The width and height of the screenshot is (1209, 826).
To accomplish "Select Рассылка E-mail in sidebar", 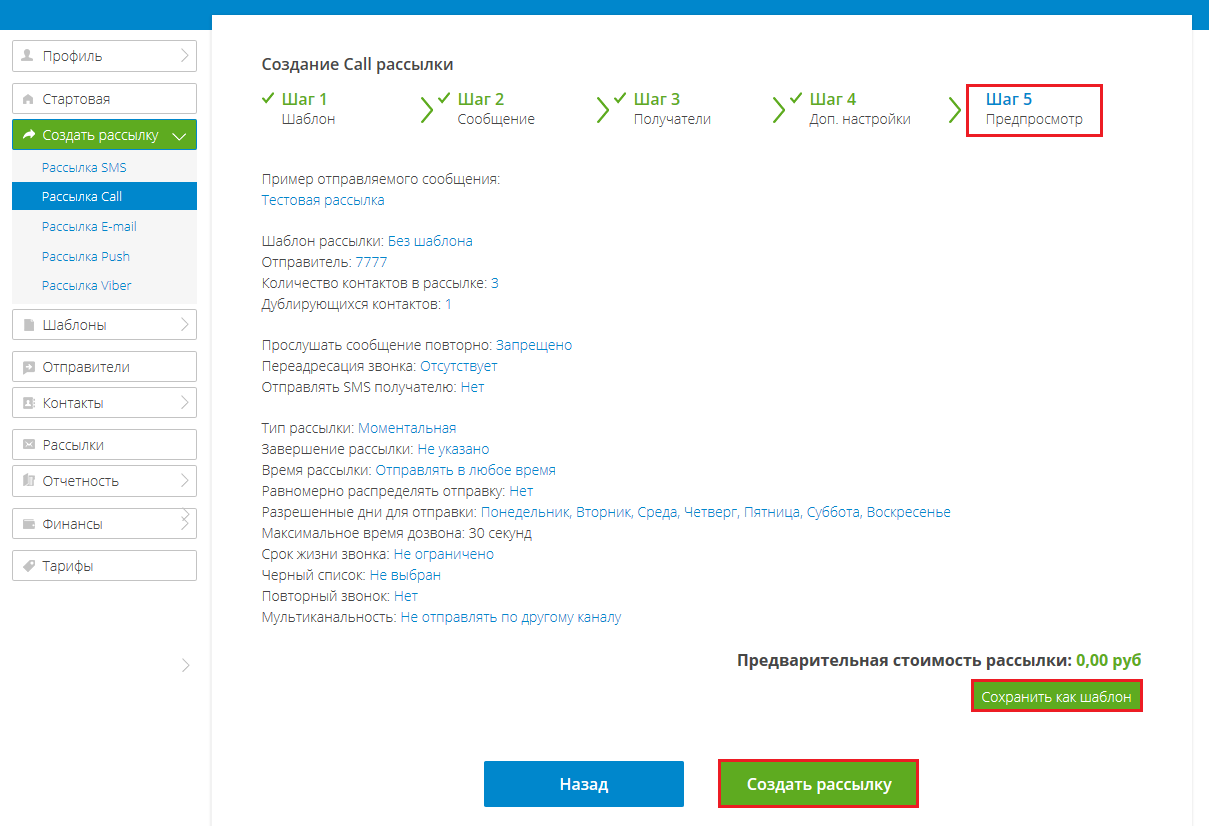I will pos(89,227).
